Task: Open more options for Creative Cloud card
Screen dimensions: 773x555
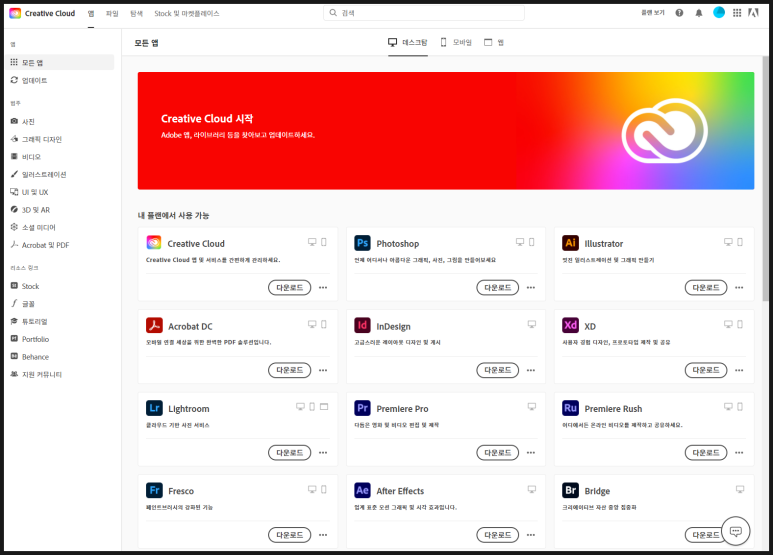Action: (x=323, y=287)
